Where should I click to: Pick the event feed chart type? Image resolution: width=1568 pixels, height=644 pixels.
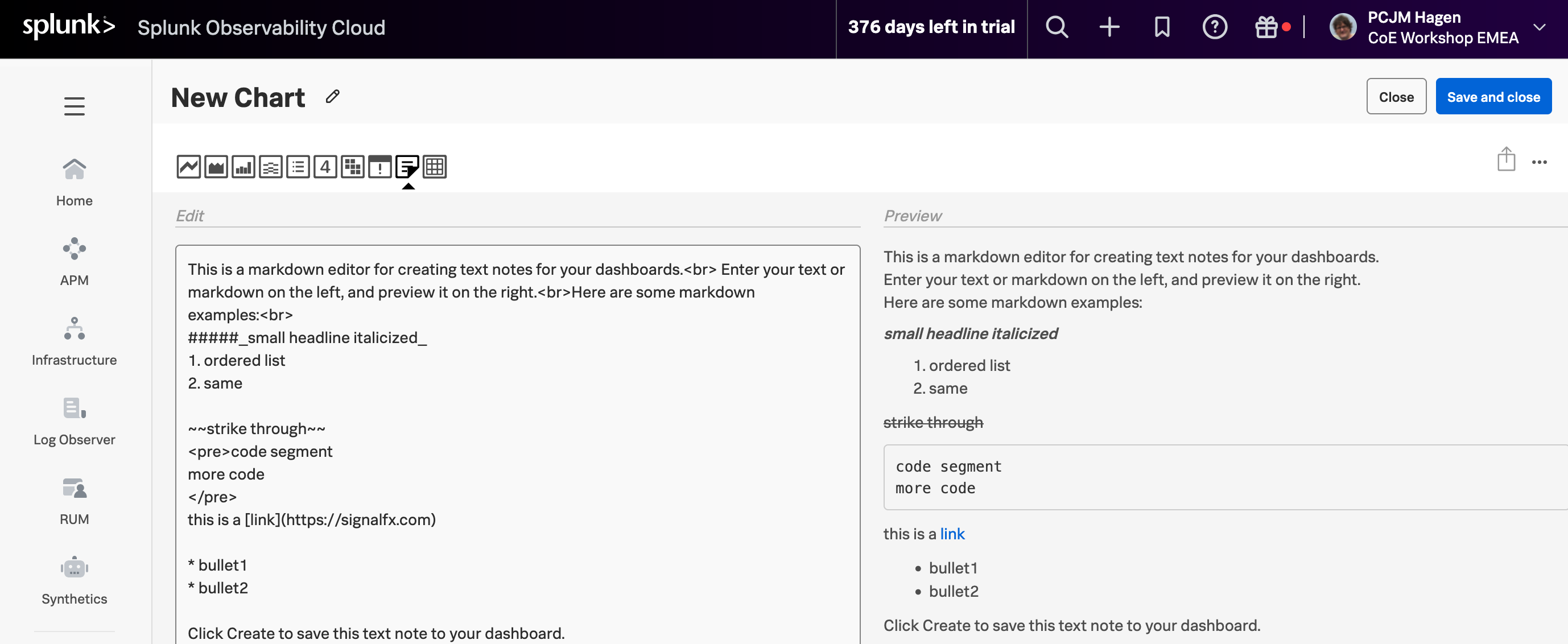click(x=380, y=167)
